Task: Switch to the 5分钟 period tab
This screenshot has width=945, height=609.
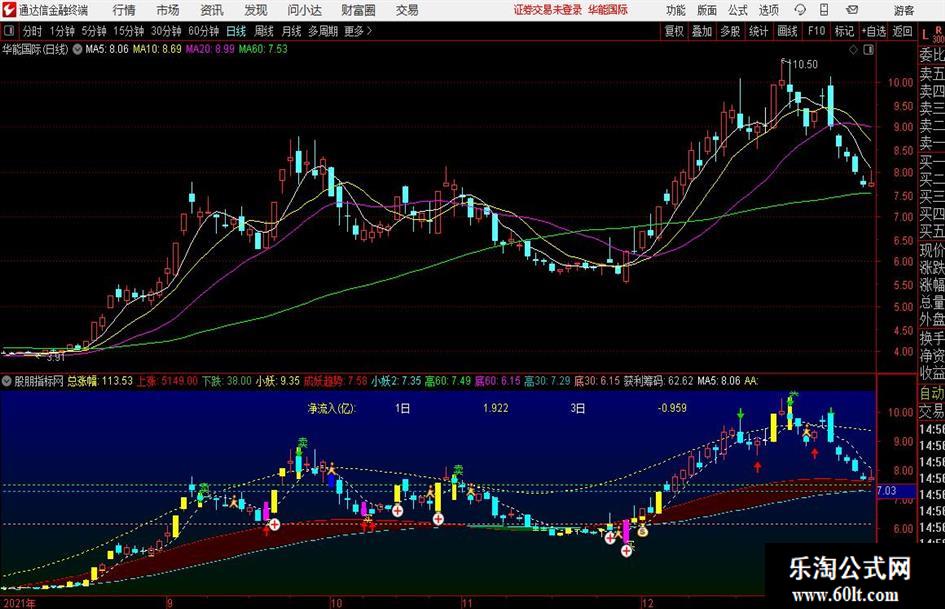Action: click(94, 31)
